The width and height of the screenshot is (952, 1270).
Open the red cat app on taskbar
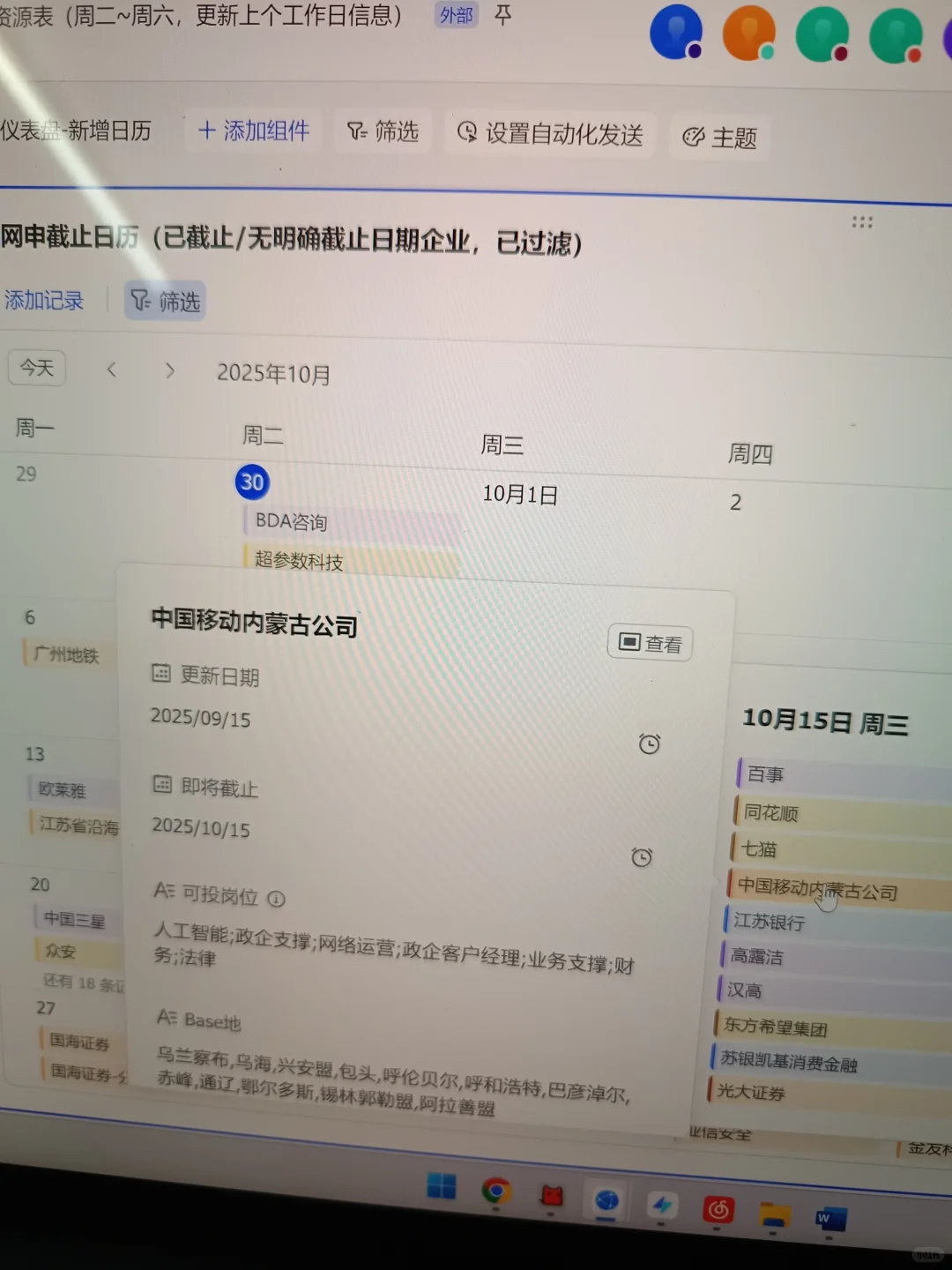[x=552, y=1196]
